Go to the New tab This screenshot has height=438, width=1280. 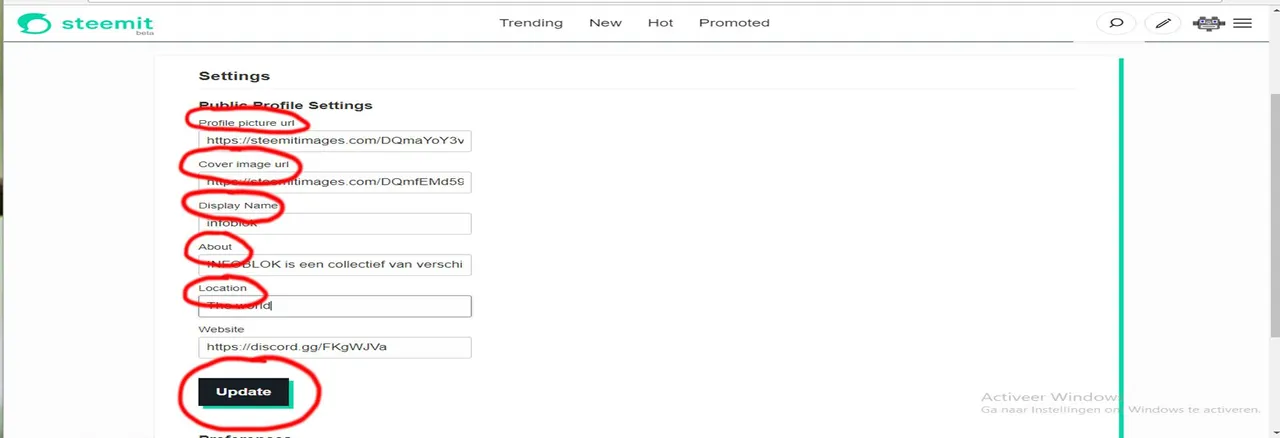(605, 23)
